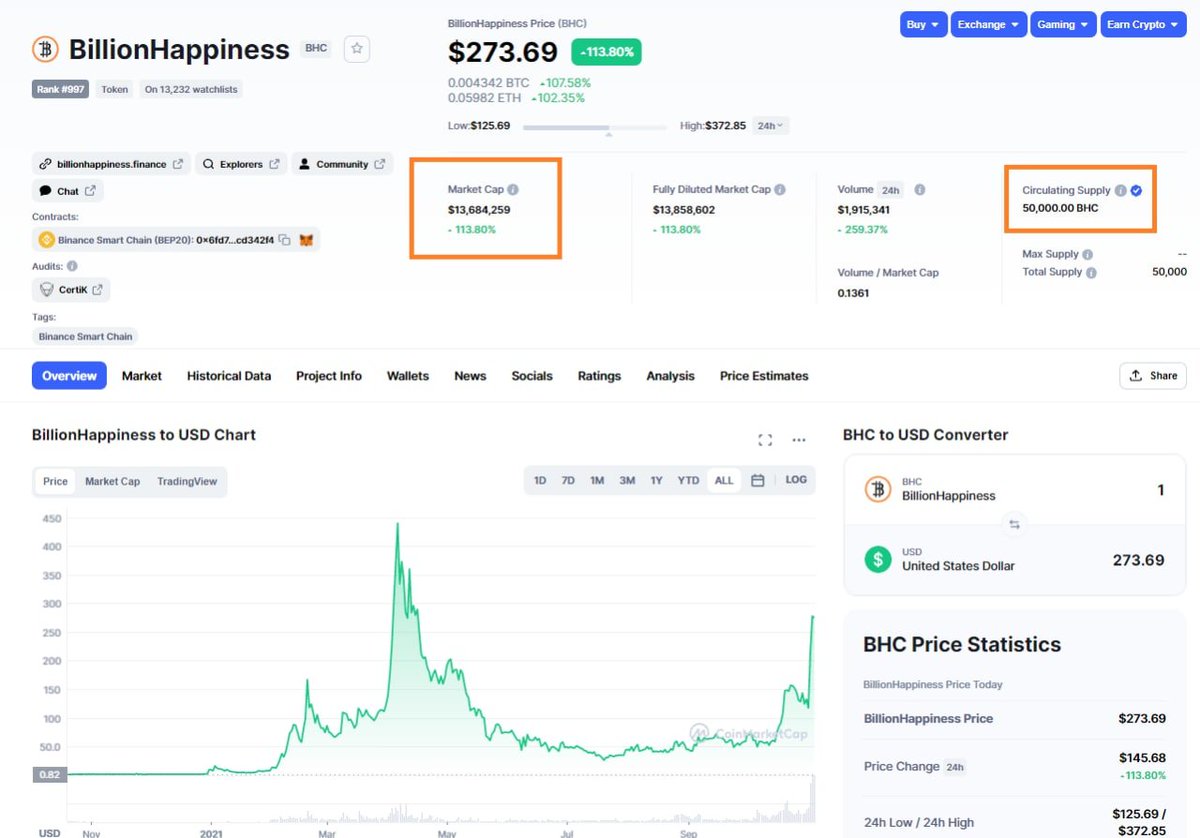Viewport: 1200px width, 838px height.
Task: Copy the BEP20 contract address icon
Action: [x=285, y=240]
